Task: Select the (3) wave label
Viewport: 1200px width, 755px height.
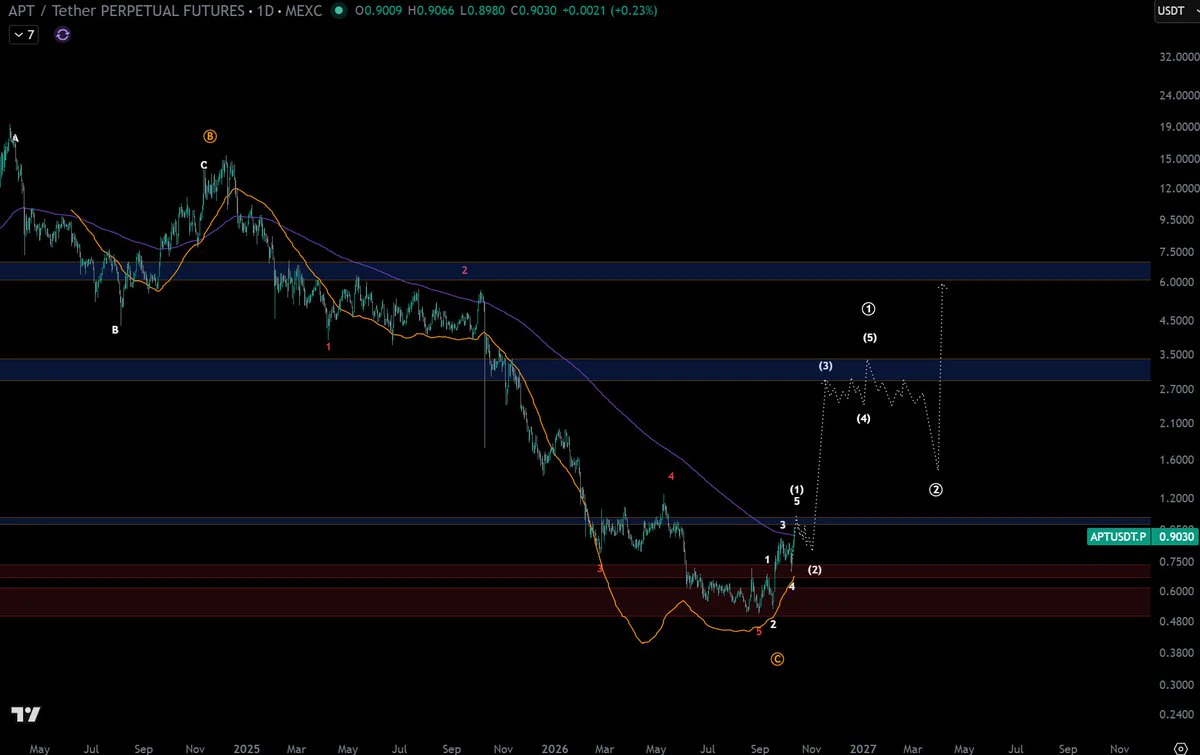Action: coord(826,366)
